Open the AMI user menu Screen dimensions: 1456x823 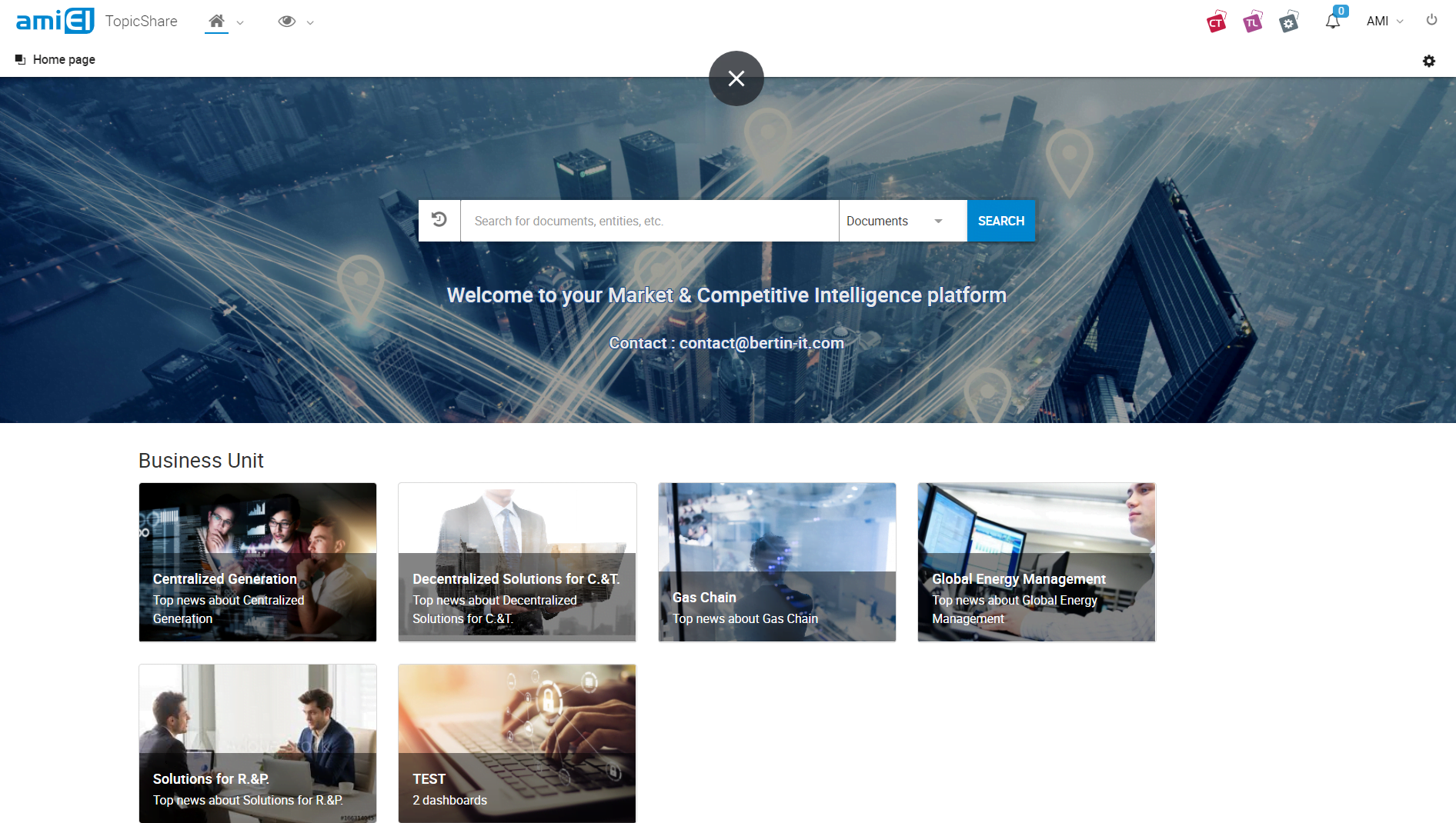1384,22
